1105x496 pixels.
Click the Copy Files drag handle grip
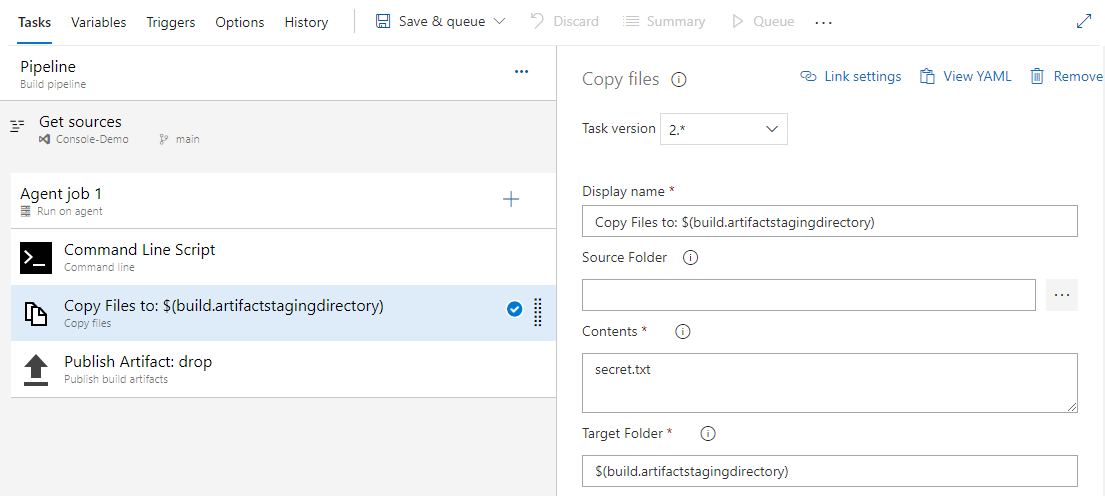click(538, 312)
